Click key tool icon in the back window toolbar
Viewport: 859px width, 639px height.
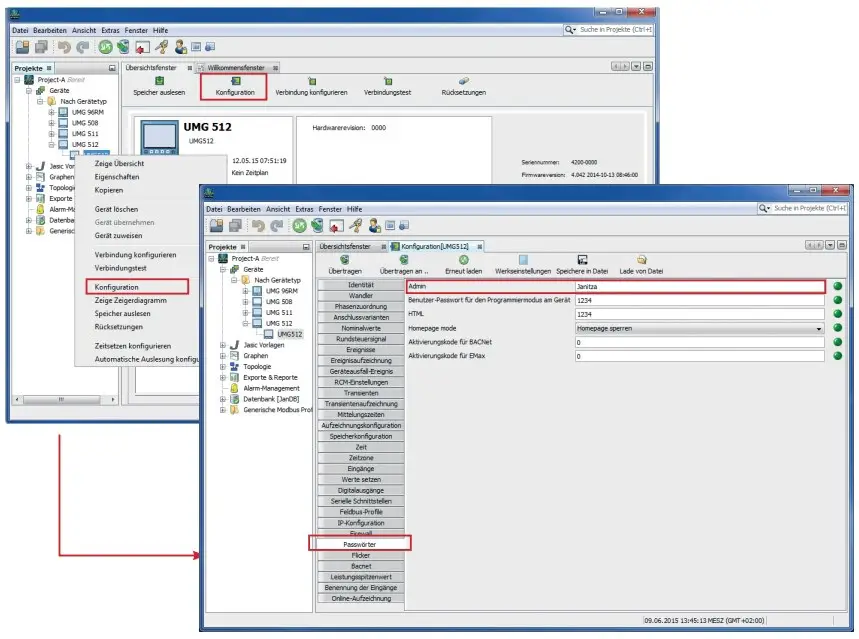point(162,47)
